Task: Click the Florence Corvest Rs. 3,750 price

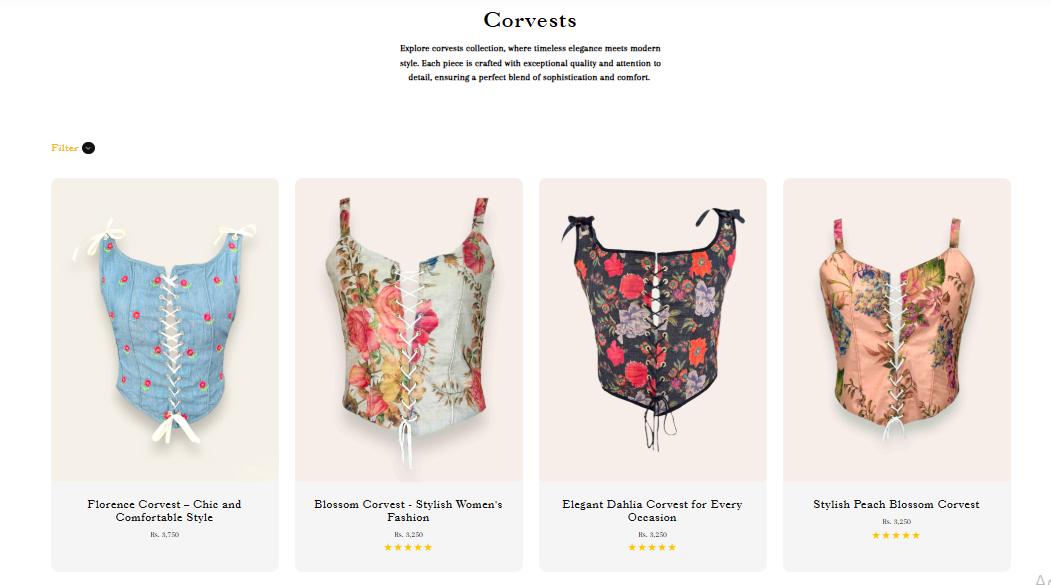Action: click(164, 535)
